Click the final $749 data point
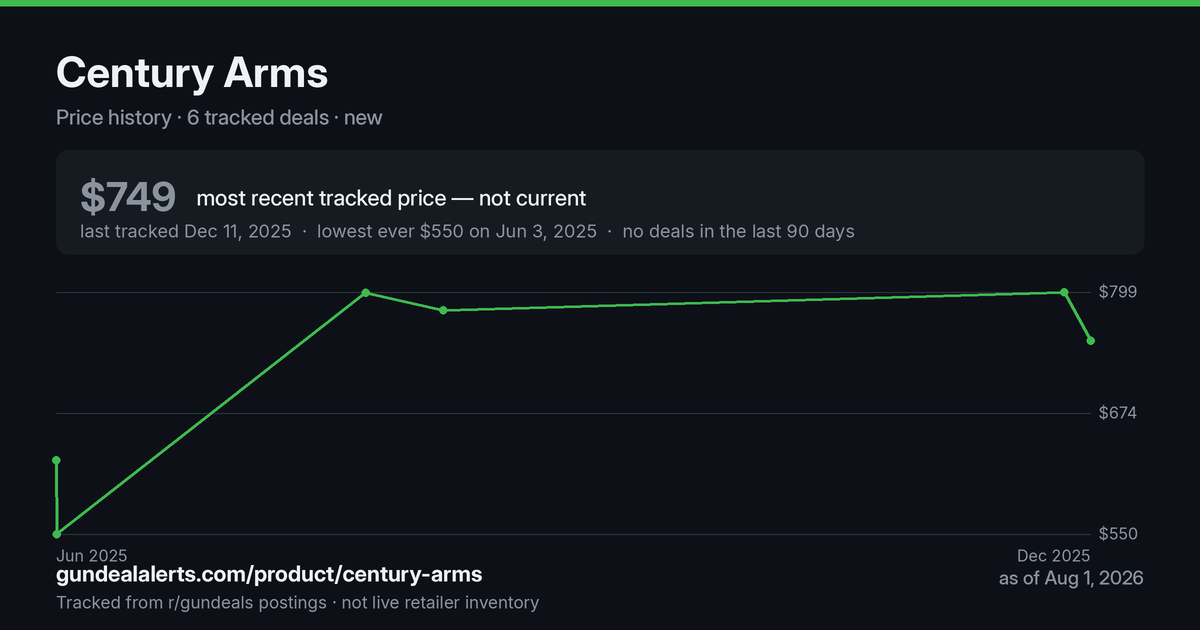 pyautogui.click(x=1091, y=341)
